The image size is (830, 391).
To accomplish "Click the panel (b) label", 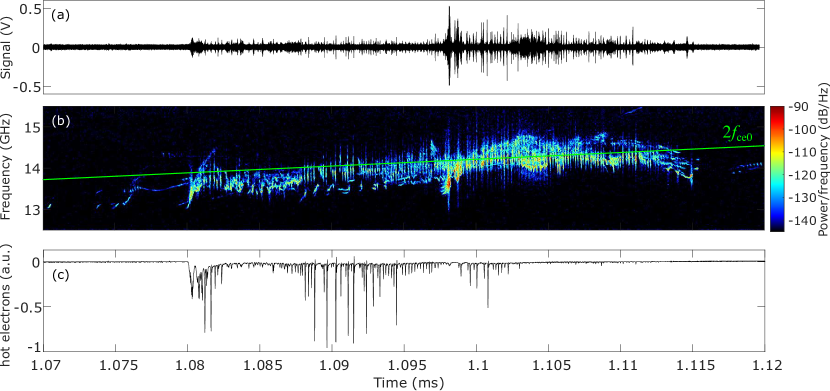I will 58,121.
